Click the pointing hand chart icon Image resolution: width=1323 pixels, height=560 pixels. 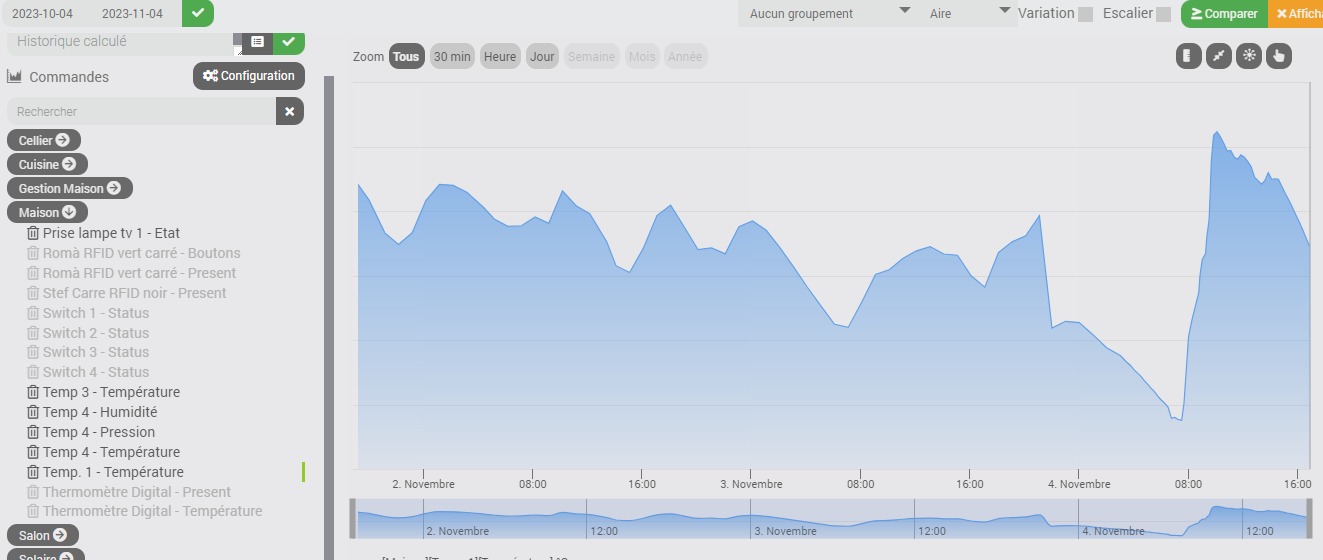(1279, 56)
